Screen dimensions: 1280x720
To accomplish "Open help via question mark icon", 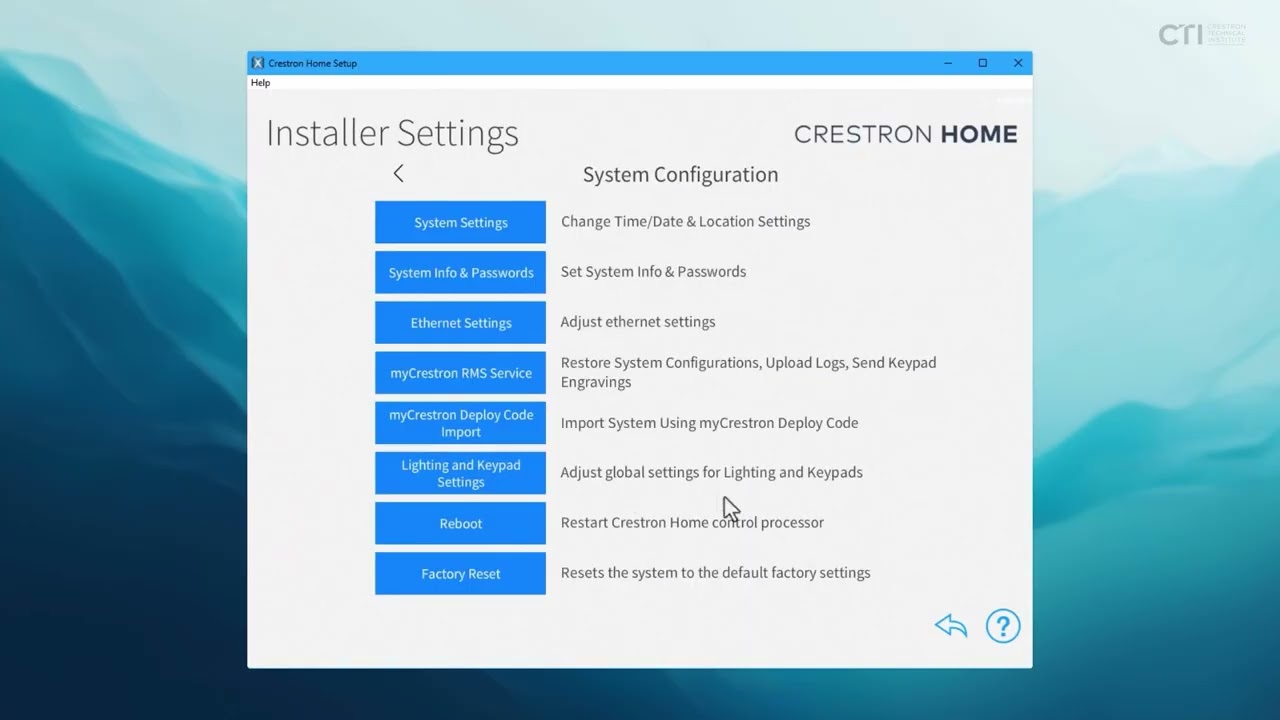I will click(x=1003, y=626).
